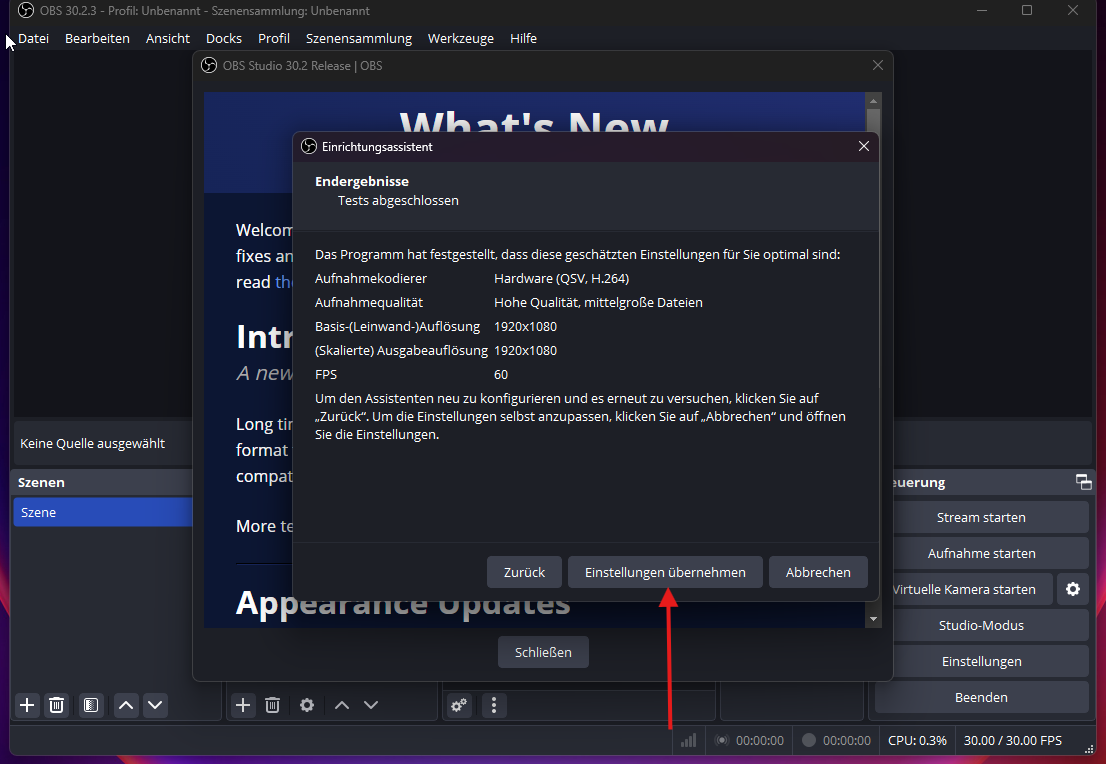Click the 1920x1080 value for Basis-(Leinwand-)Auflösung

[525, 327]
